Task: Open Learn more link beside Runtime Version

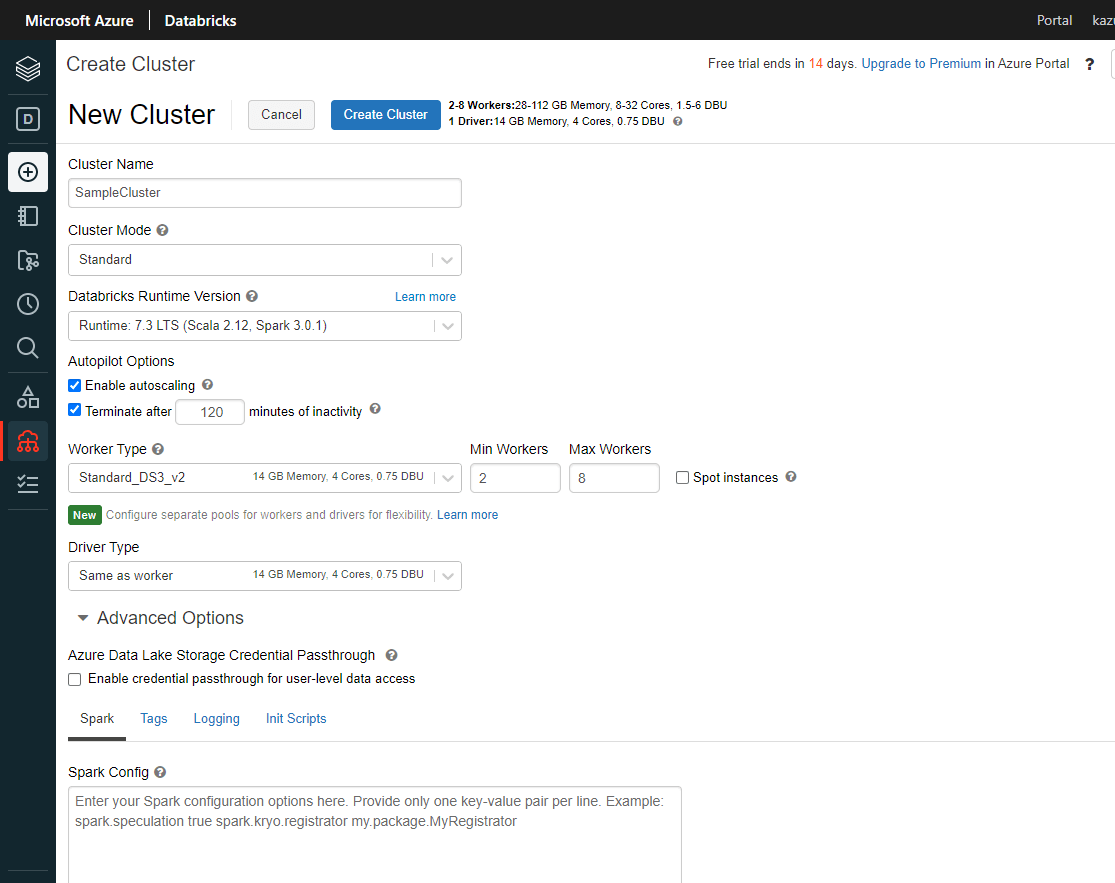Action: (x=425, y=296)
